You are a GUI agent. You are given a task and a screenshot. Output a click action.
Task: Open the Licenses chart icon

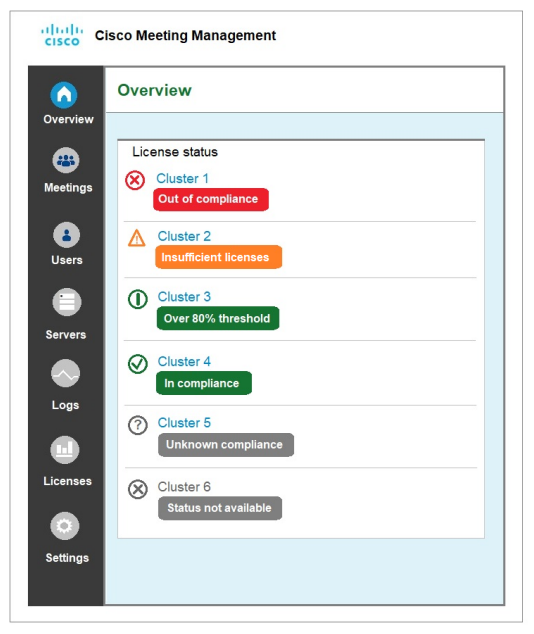click(x=65, y=450)
